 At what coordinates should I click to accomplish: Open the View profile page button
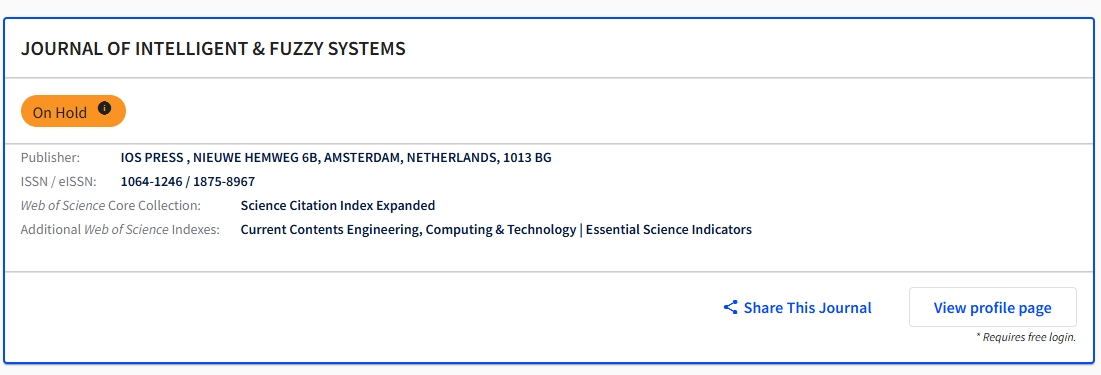pos(992,307)
